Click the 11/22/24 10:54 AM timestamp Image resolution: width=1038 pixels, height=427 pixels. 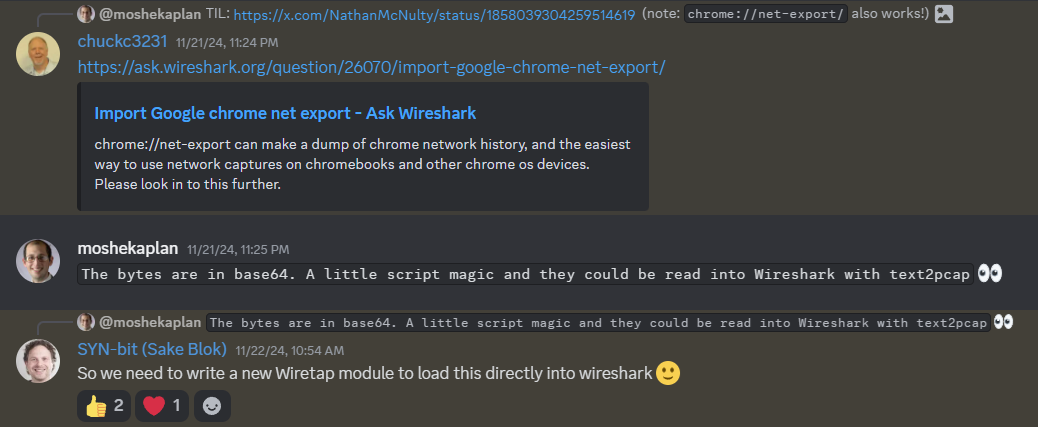(x=290, y=350)
